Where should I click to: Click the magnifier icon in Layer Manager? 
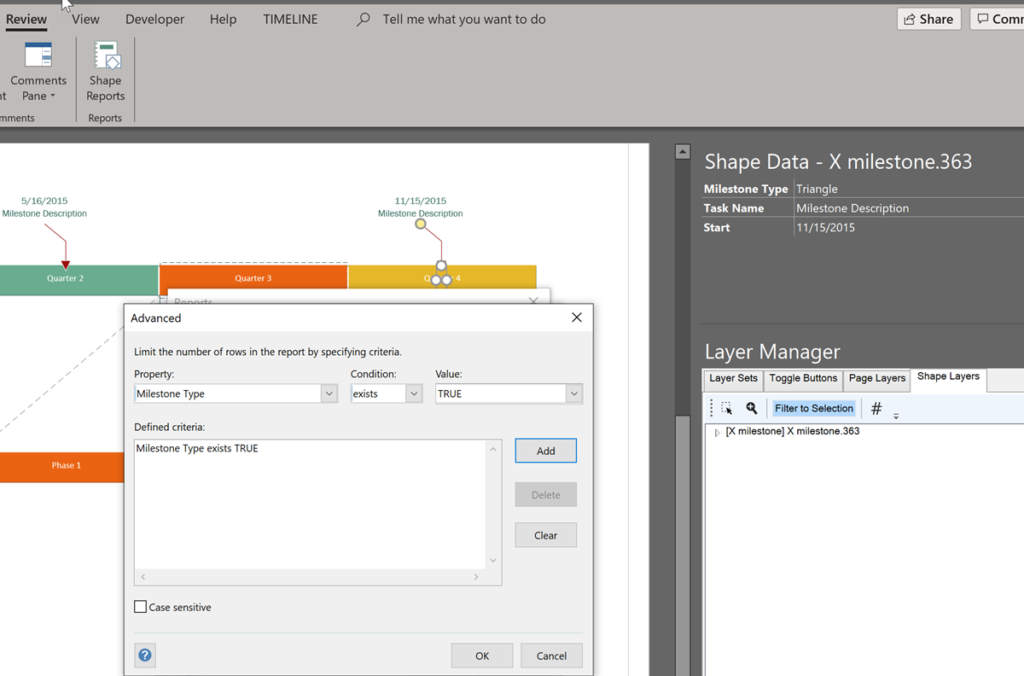753,408
